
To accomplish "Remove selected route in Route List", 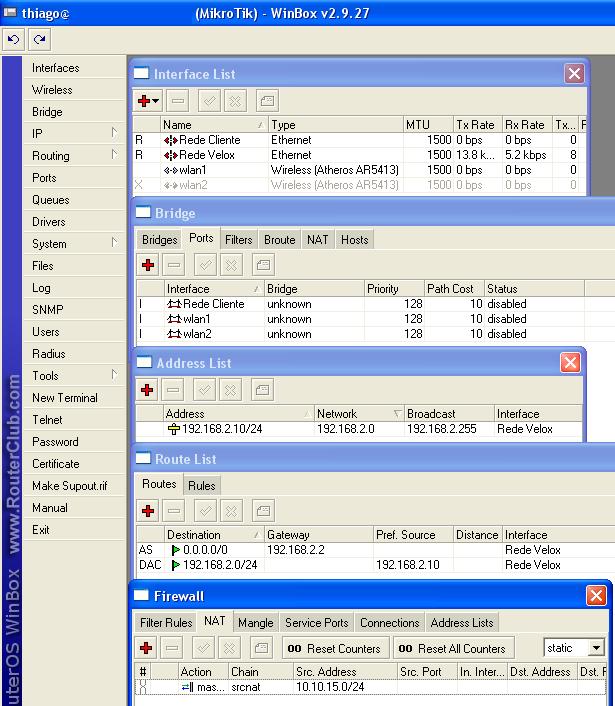I will coord(174,511).
